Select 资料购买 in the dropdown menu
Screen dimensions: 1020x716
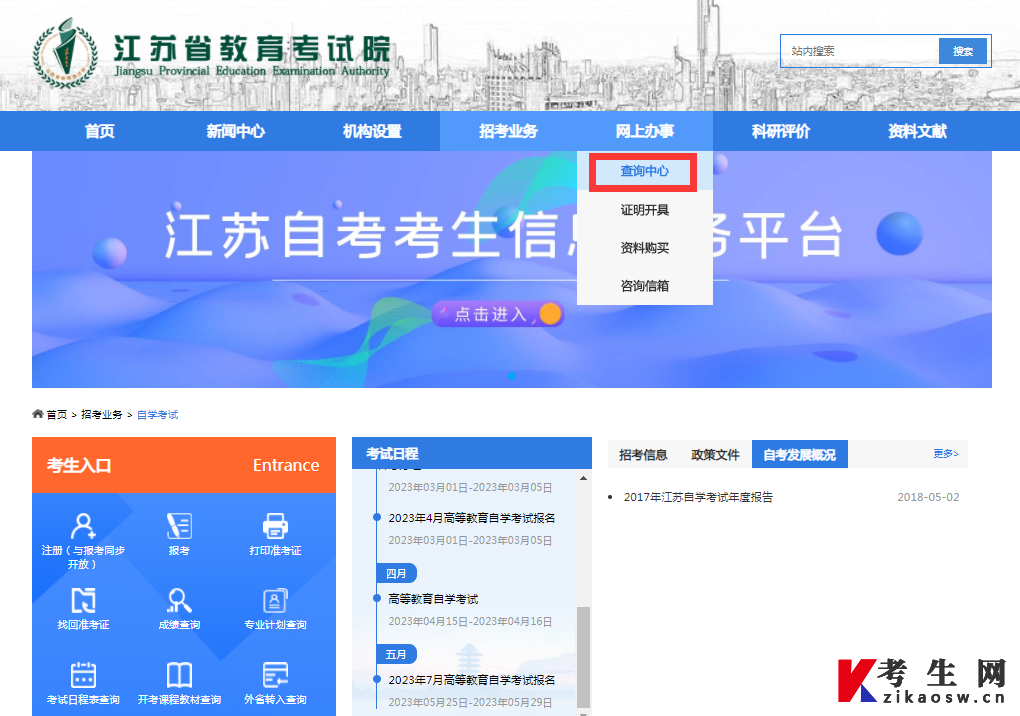pos(645,248)
